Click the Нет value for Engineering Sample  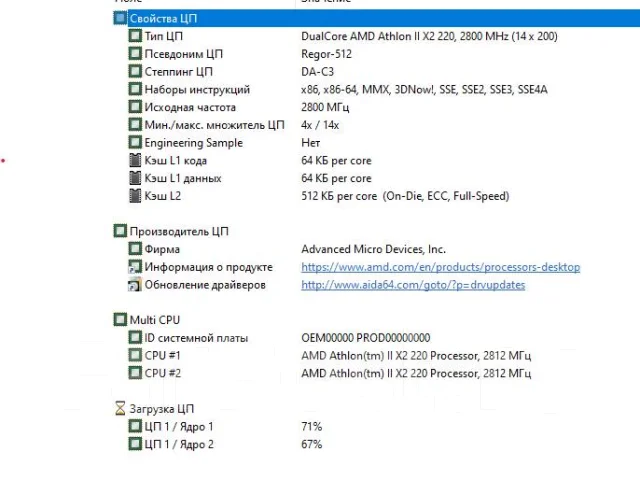311,142
